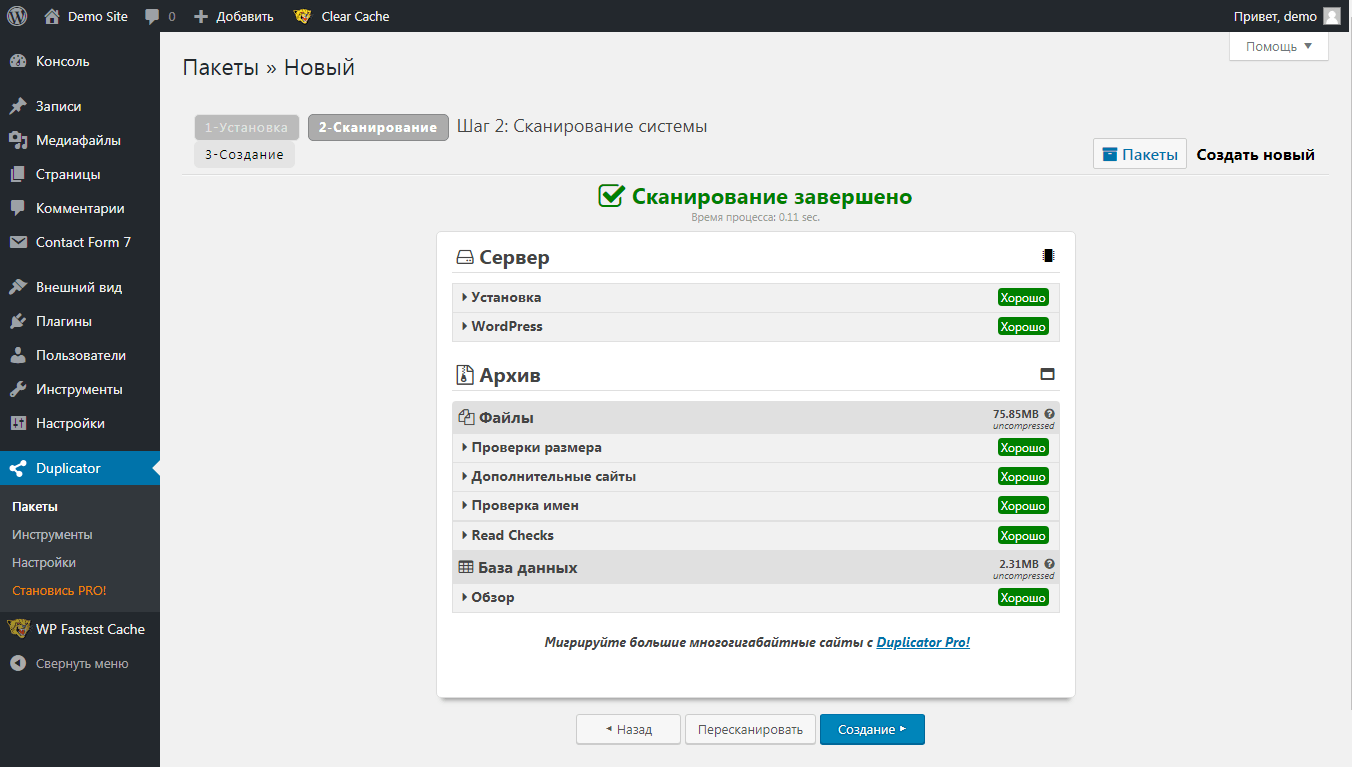This screenshot has width=1352, height=767.
Task: Click the Пользователи user icon
Action: [18, 355]
